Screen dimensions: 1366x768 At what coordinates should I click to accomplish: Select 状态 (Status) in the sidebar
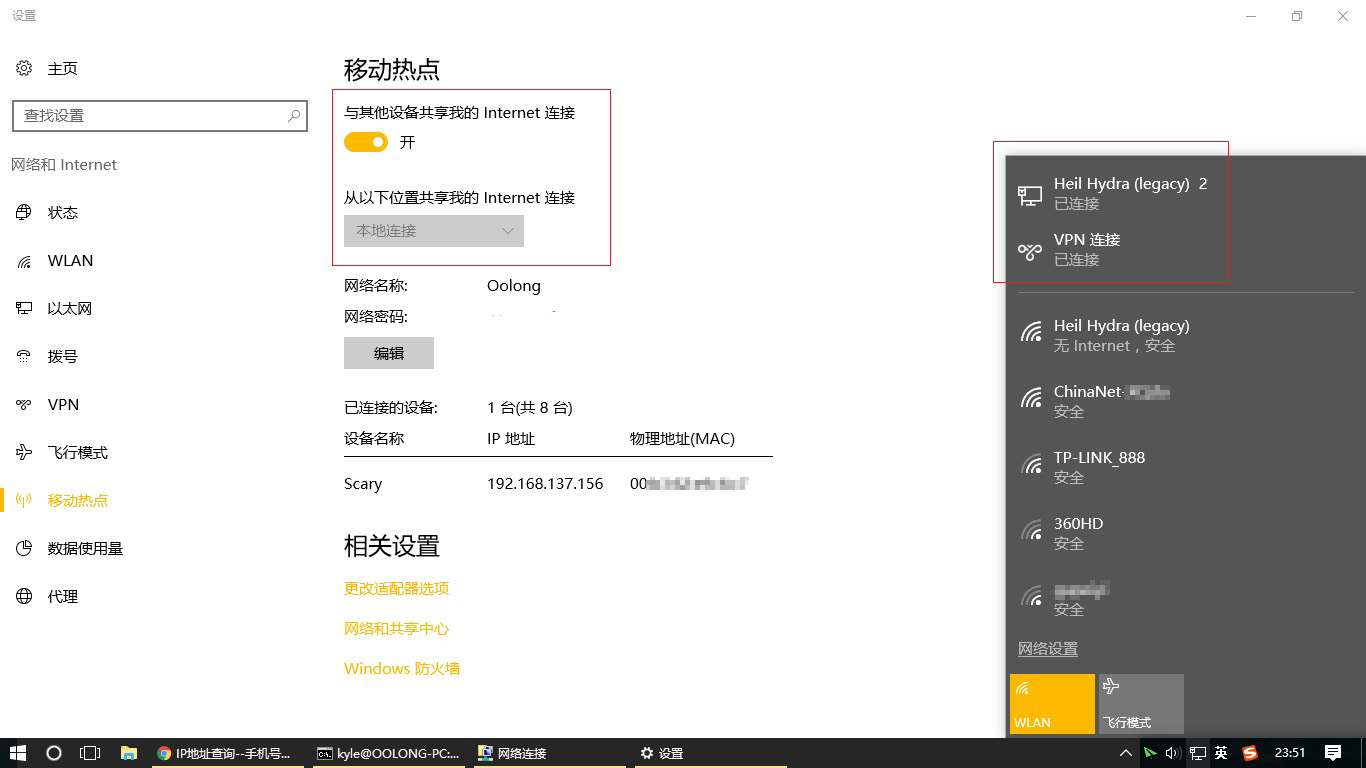[62, 212]
